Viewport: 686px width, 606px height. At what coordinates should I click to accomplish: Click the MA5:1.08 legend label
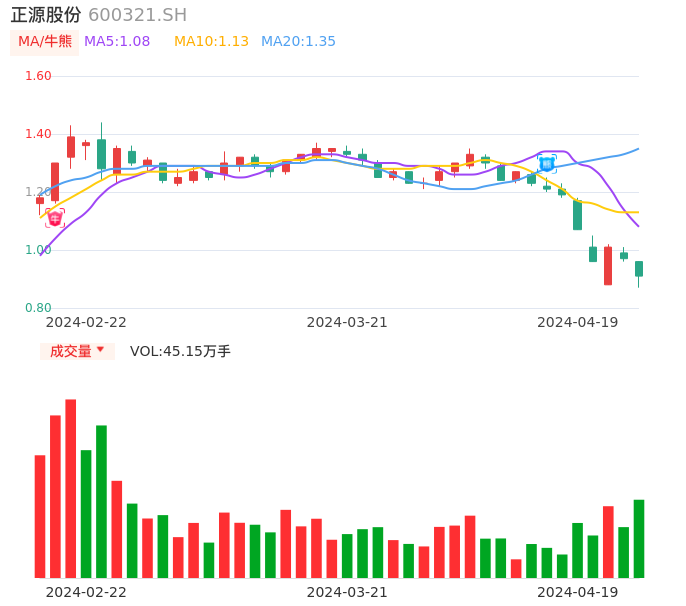(117, 42)
